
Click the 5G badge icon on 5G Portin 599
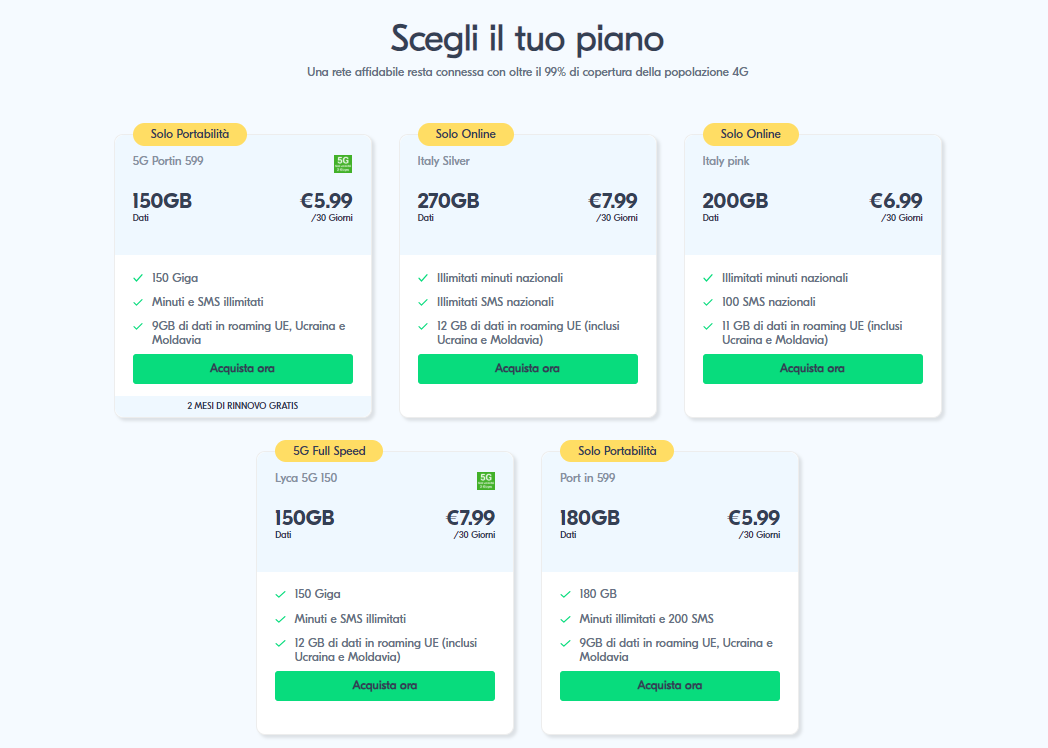click(x=343, y=164)
